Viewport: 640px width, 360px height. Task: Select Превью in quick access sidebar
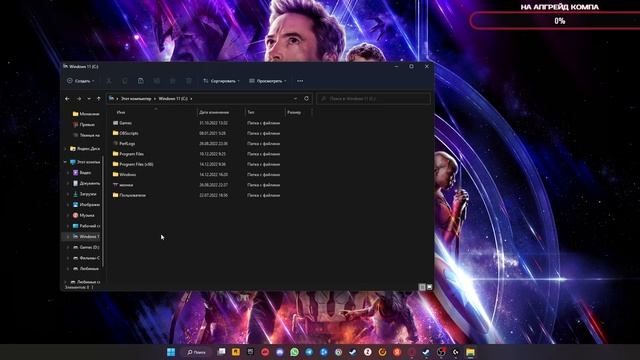(84, 124)
